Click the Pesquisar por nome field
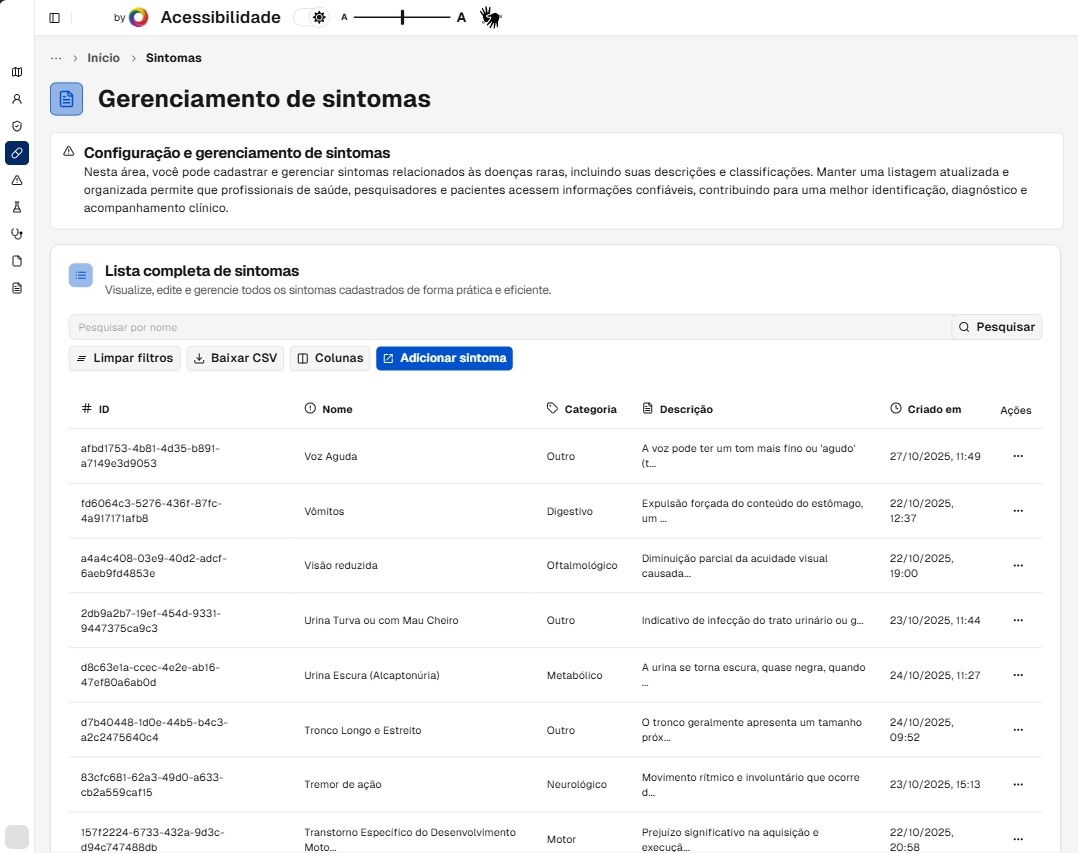Screen dimensions: 1078x853 pos(510,327)
